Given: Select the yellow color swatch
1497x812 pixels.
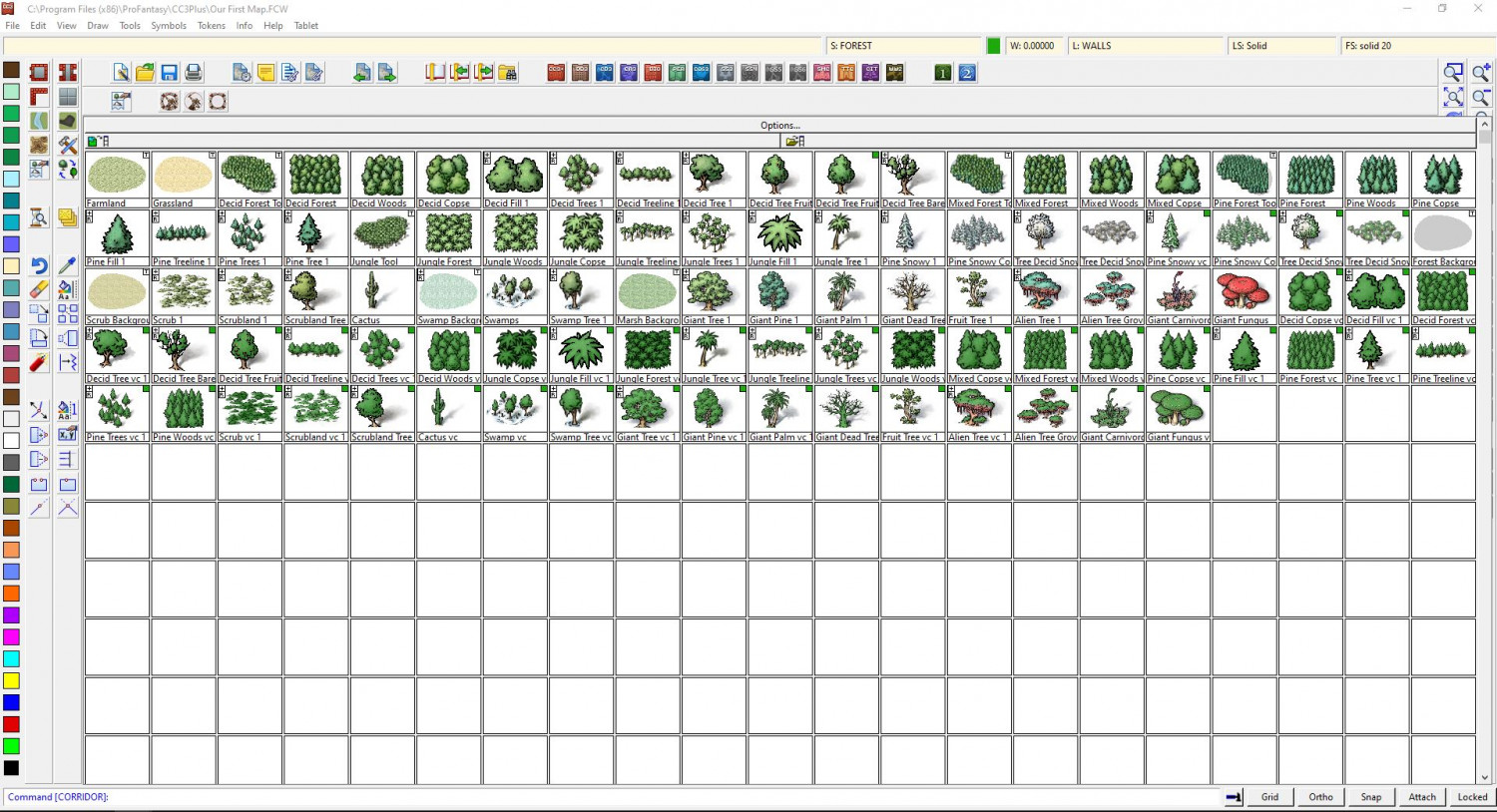Looking at the screenshot, I should coord(11,681).
